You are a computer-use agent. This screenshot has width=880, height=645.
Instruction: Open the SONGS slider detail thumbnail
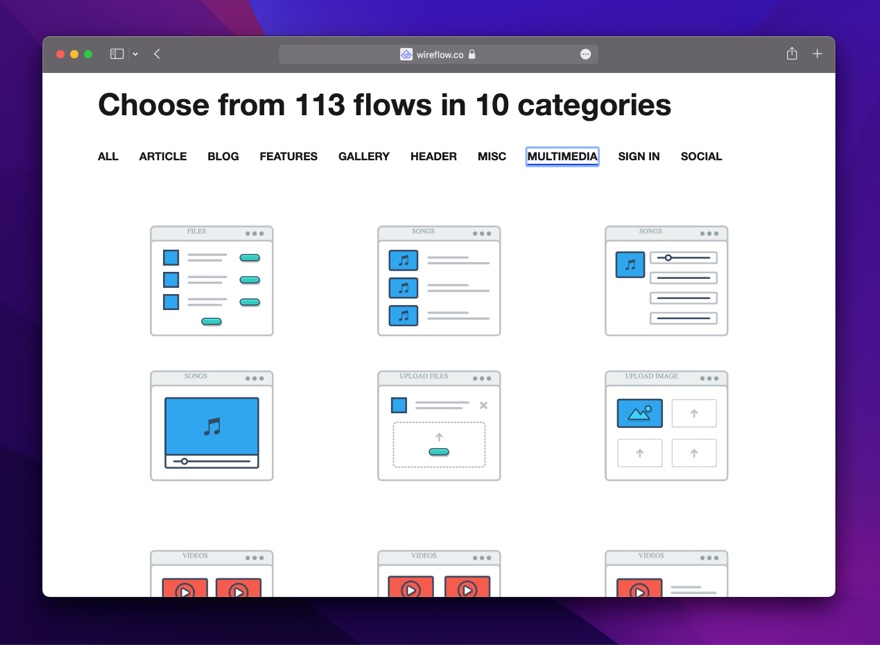tap(666, 281)
